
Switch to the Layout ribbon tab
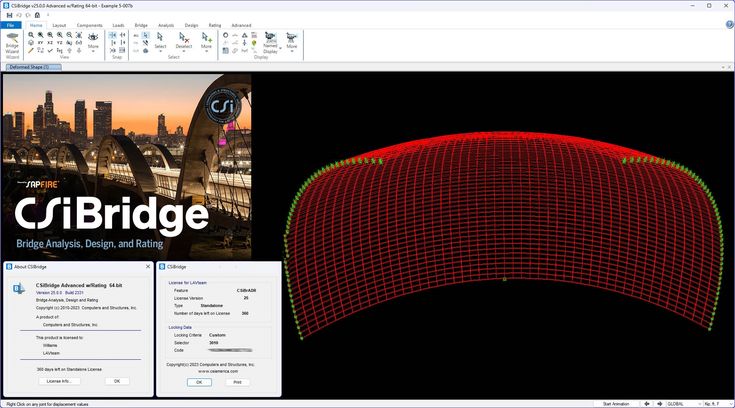(x=59, y=25)
